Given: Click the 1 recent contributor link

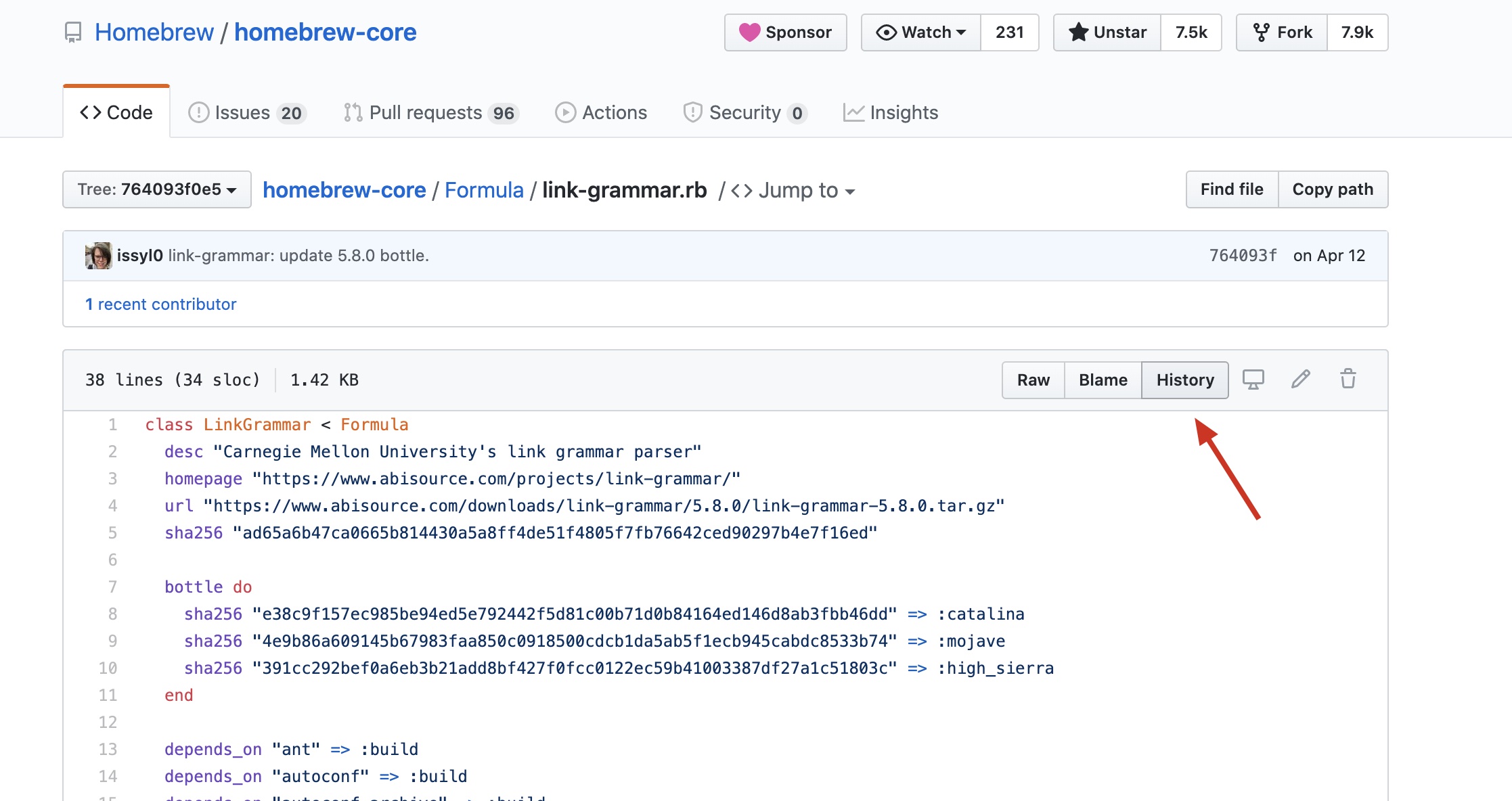Looking at the screenshot, I should point(161,304).
